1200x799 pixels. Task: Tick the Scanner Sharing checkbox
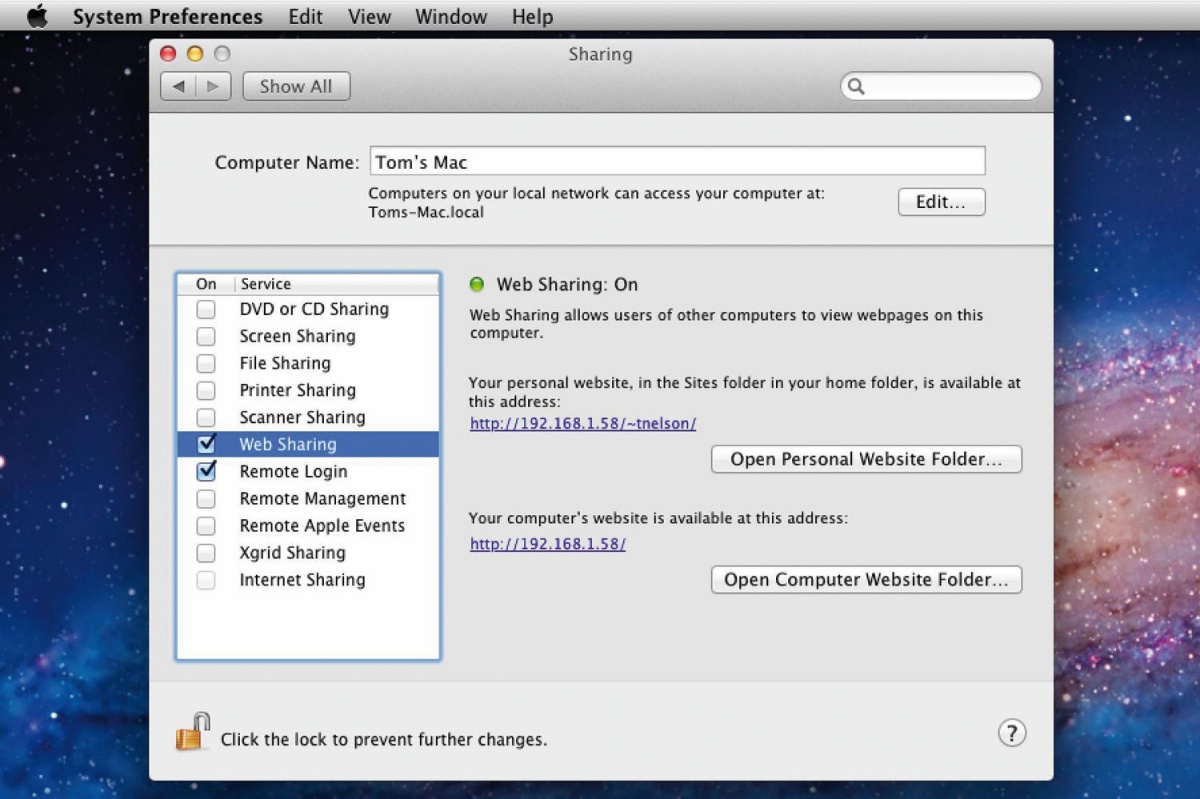[x=206, y=418]
